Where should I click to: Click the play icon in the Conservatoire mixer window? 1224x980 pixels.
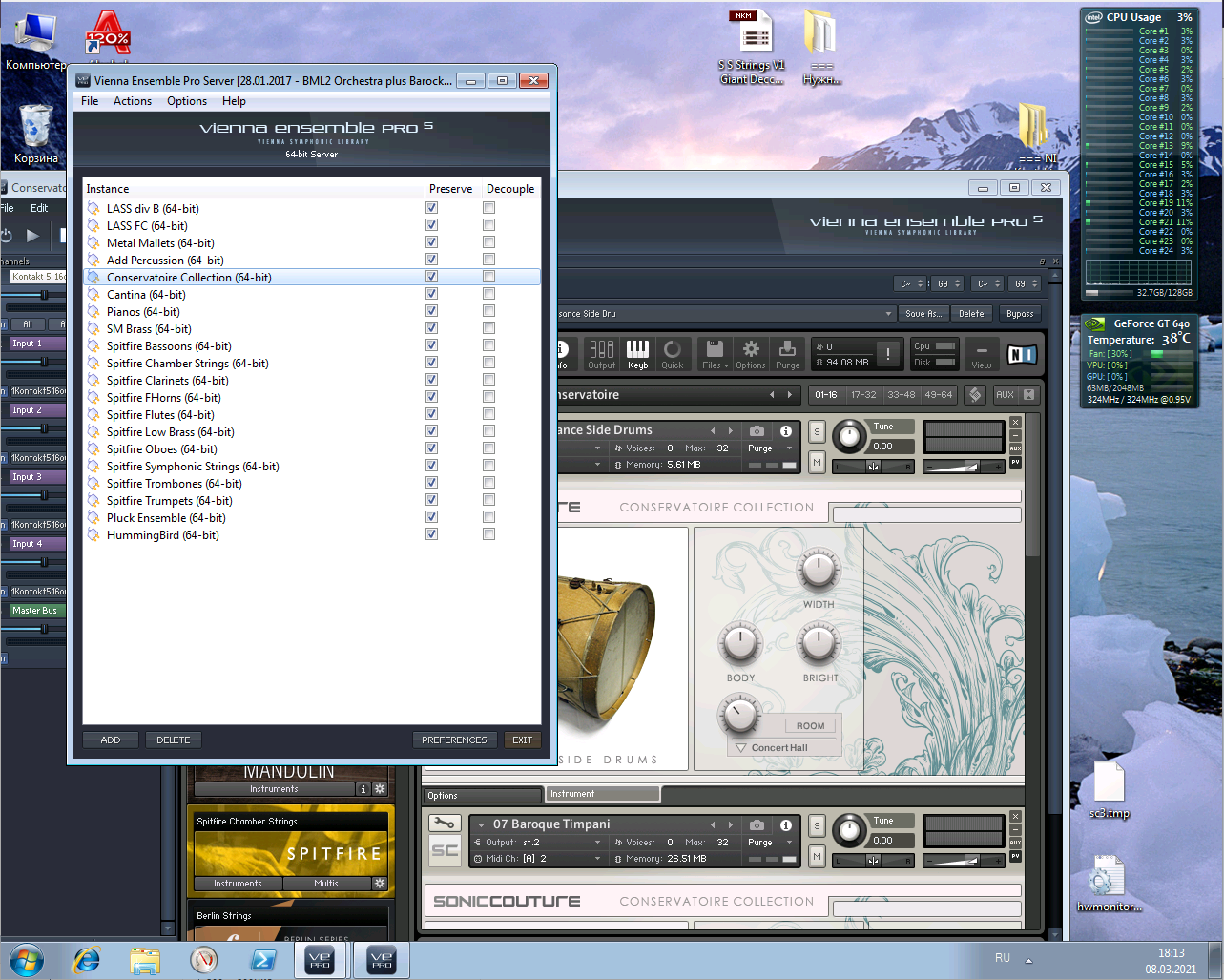click(x=33, y=235)
